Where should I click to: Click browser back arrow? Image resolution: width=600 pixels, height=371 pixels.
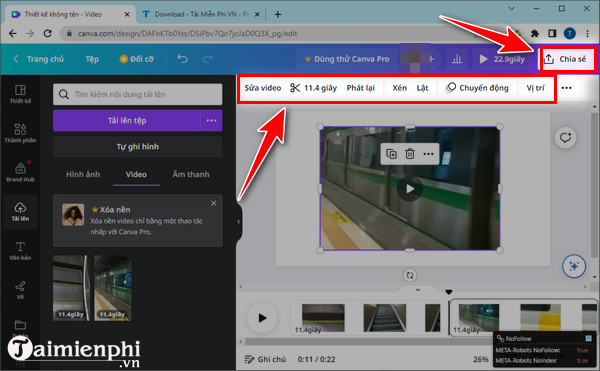(x=13, y=34)
